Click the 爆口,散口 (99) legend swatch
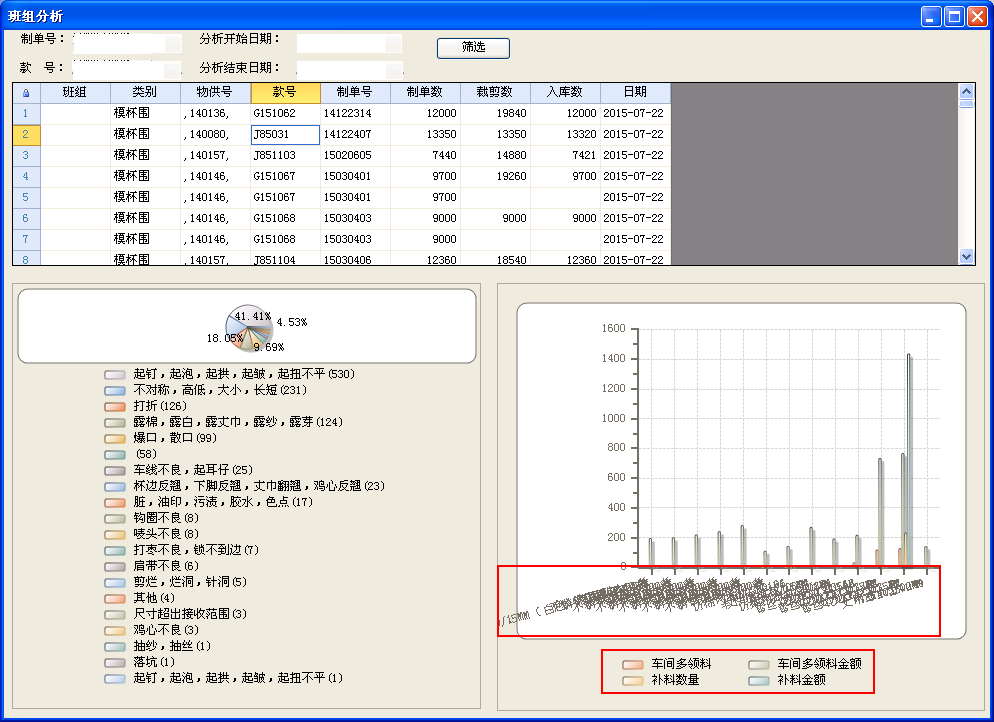The height and width of the screenshot is (722, 994). point(115,439)
